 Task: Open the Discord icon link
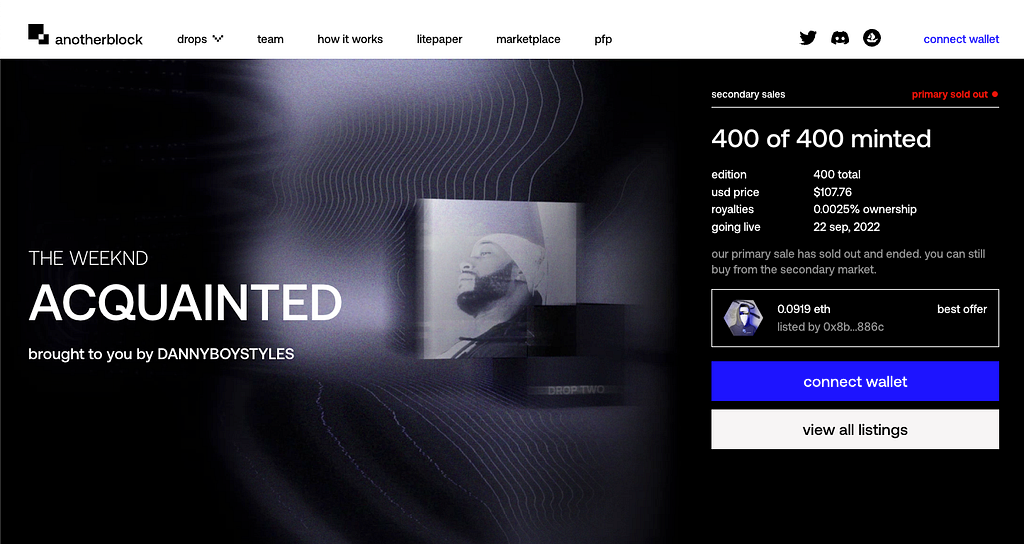click(x=840, y=38)
